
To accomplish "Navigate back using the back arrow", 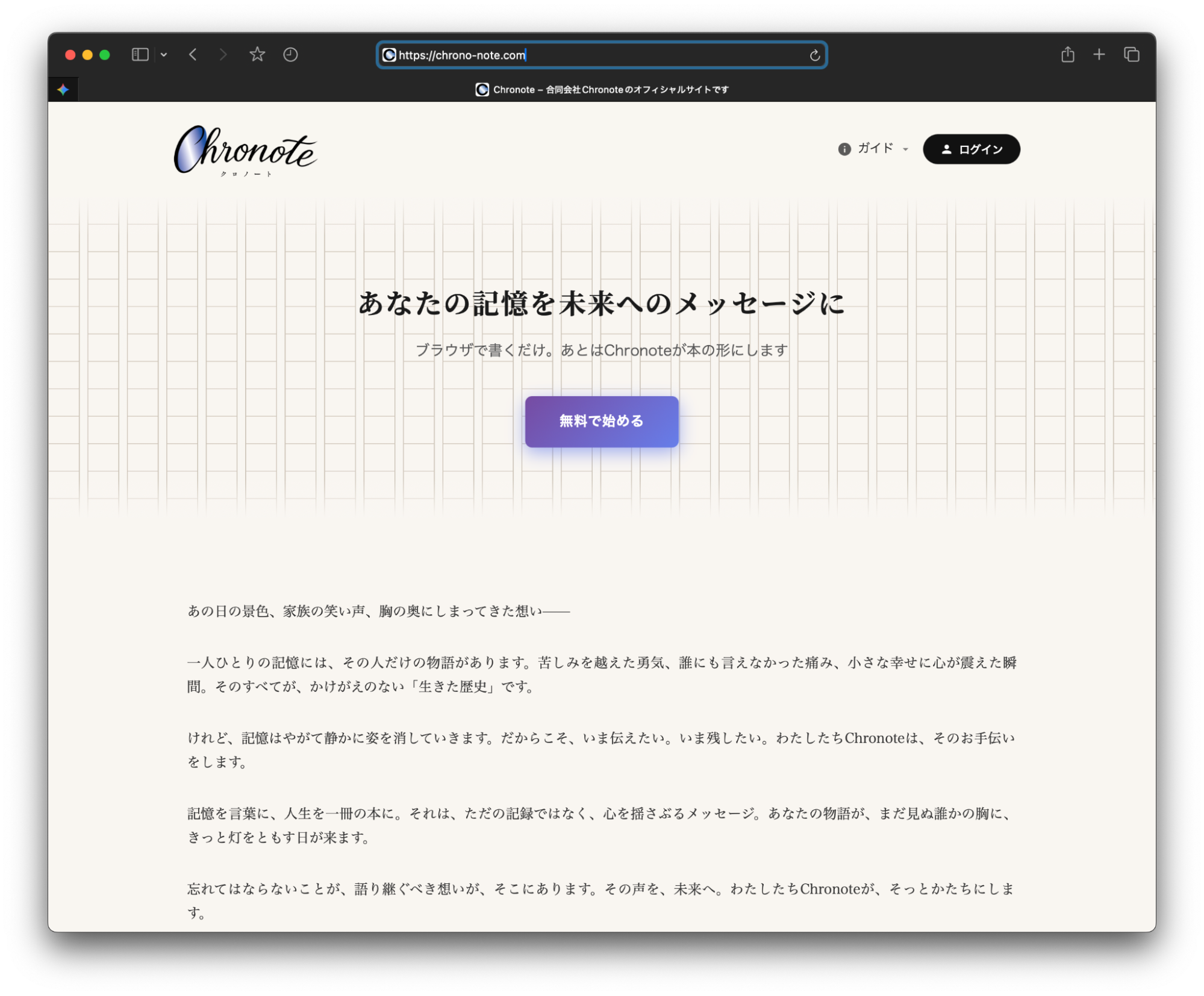I will click(x=193, y=54).
